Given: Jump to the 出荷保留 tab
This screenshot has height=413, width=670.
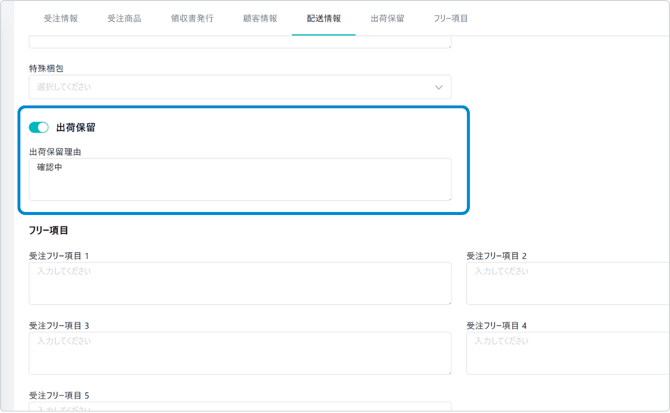Looking at the screenshot, I should point(387,19).
